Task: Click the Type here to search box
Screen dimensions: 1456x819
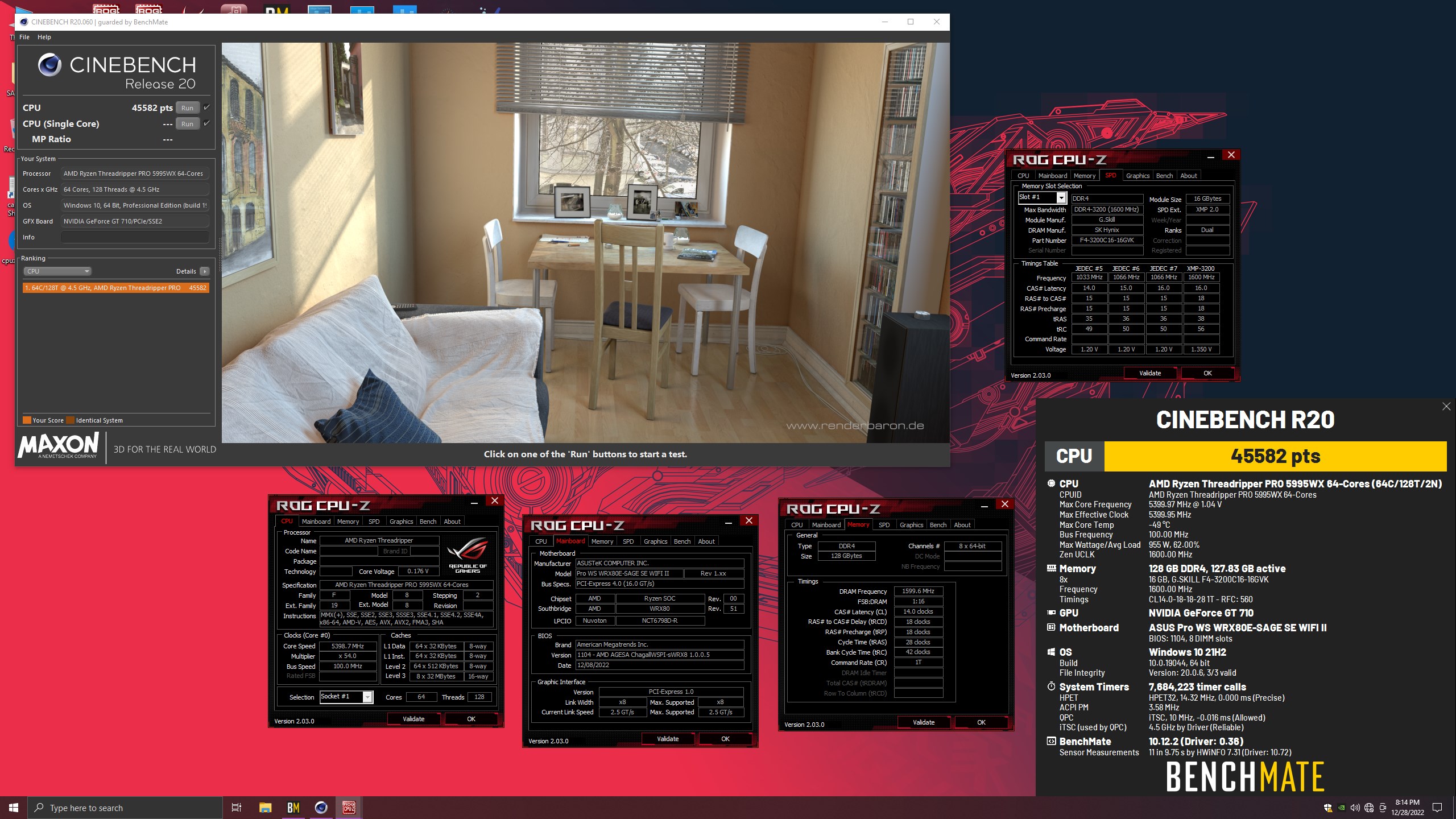Action: tap(125, 808)
